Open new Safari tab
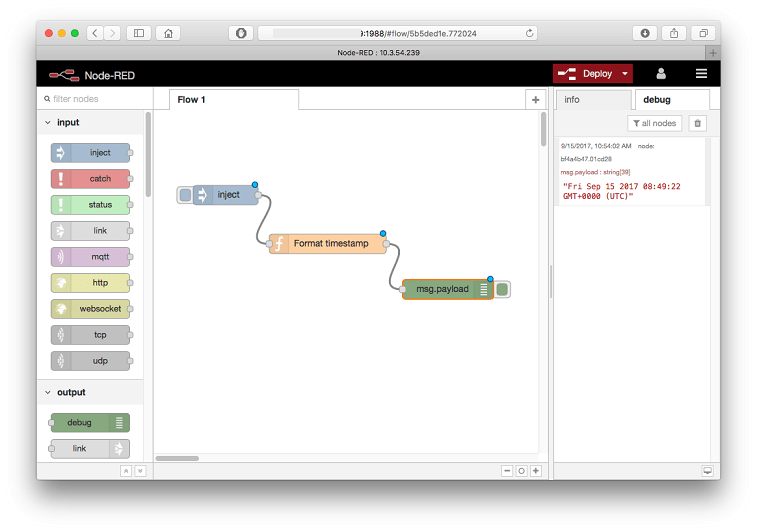This screenshot has height=532, width=757. tap(713, 53)
